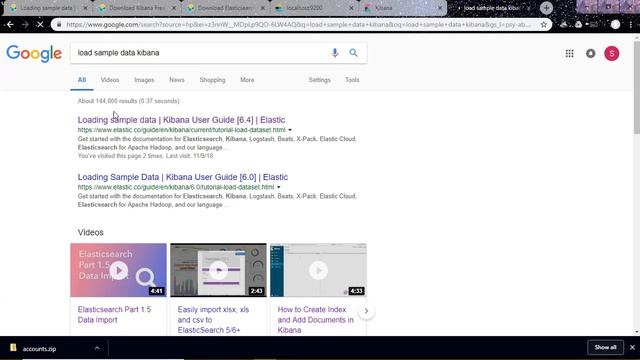
Task: Open the Google apps grid
Action: click(569, 53)
